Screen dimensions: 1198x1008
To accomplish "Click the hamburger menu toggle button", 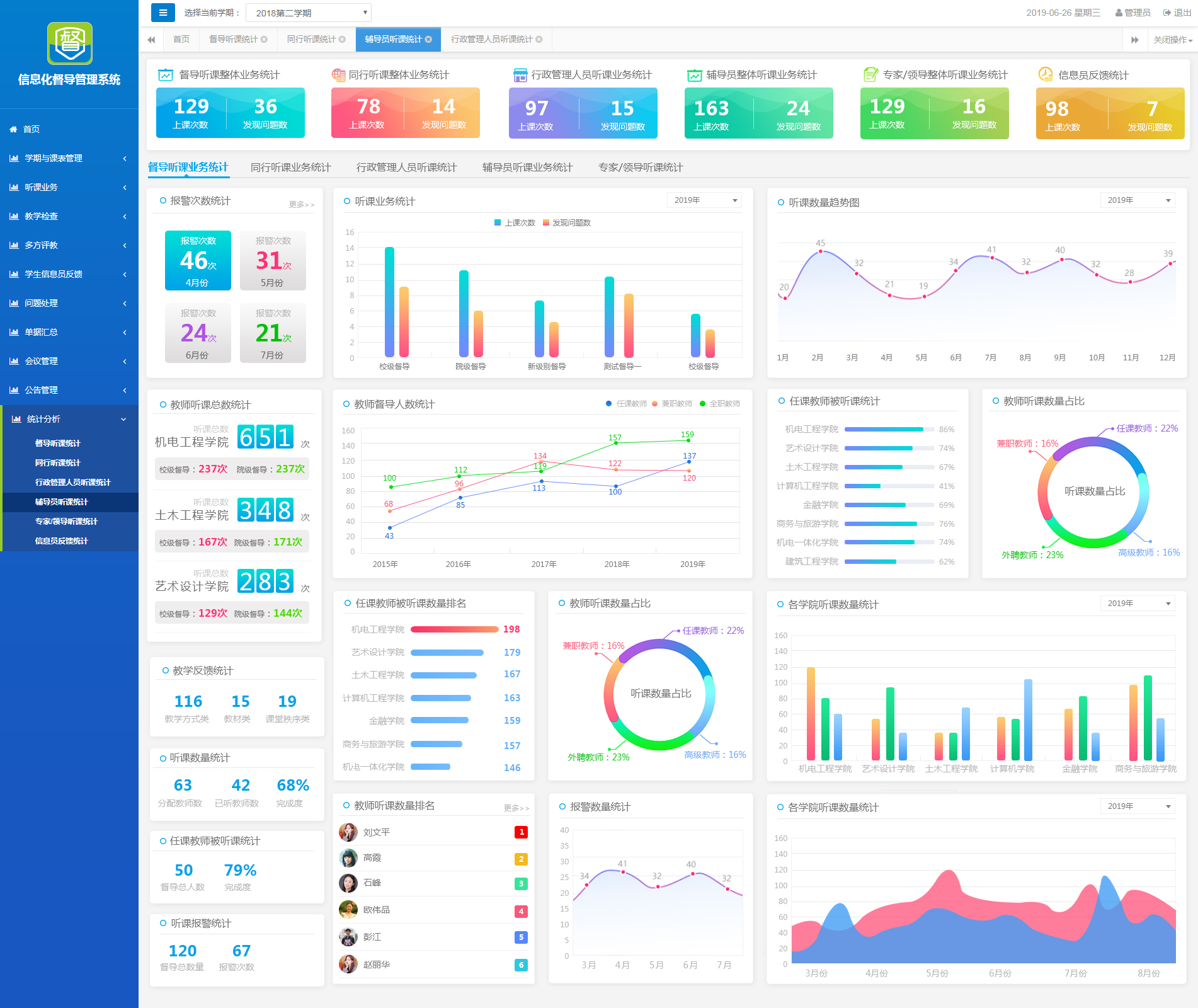I will point(163,13).
